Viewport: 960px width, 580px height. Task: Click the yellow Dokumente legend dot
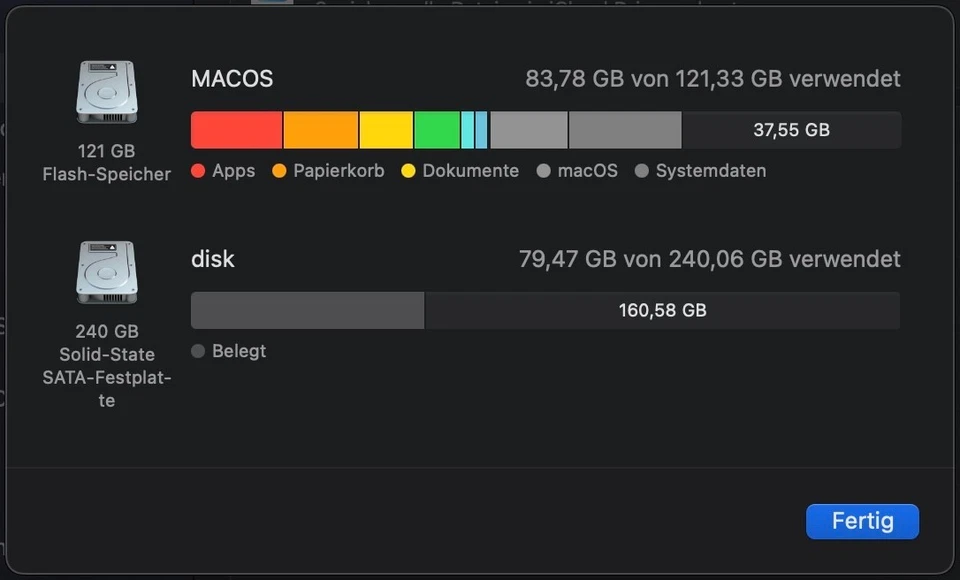click(408, 171)
